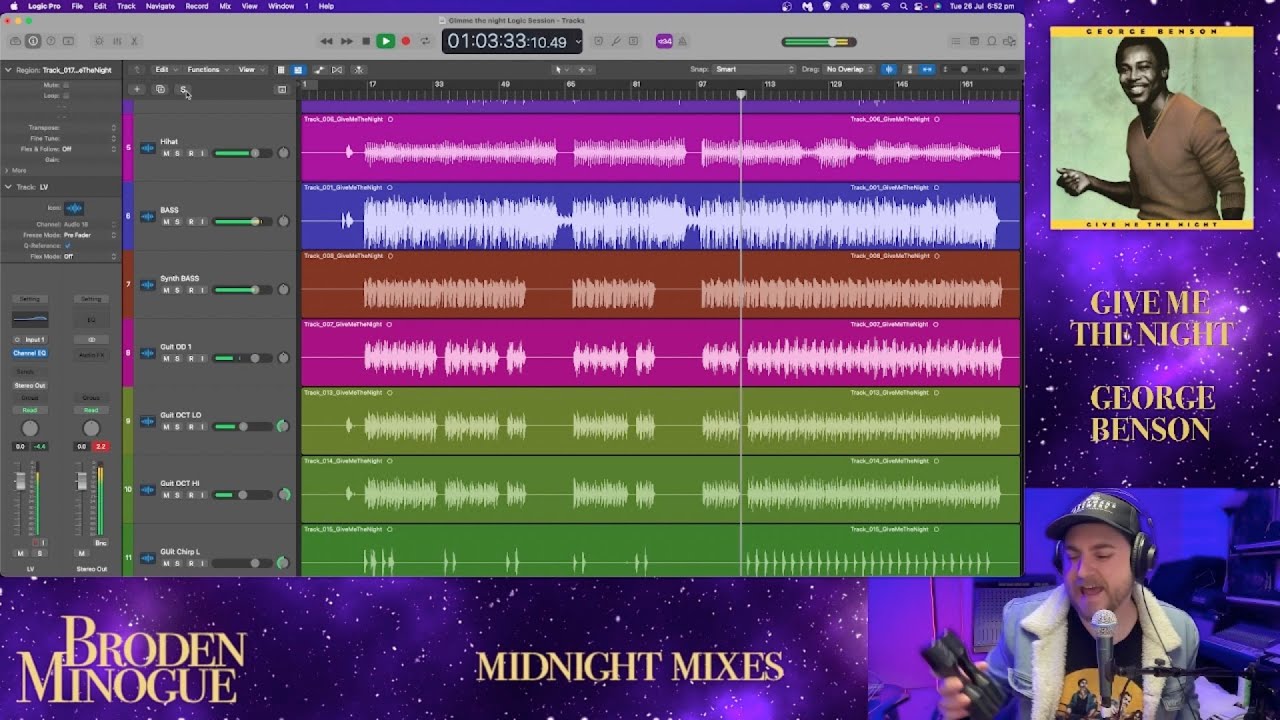Open the media Browsers icon
Screen dimensions: 1280x720
[1009, 41]
